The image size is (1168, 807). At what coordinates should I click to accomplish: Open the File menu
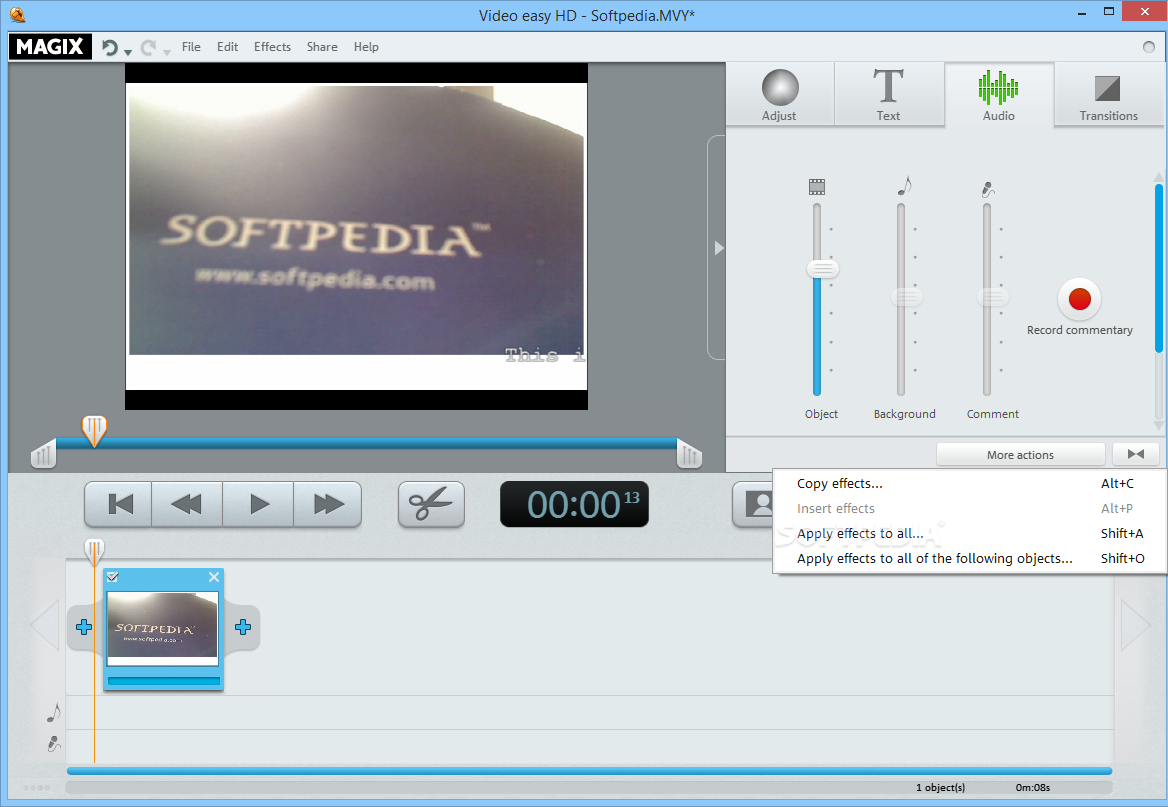[191, 47]
